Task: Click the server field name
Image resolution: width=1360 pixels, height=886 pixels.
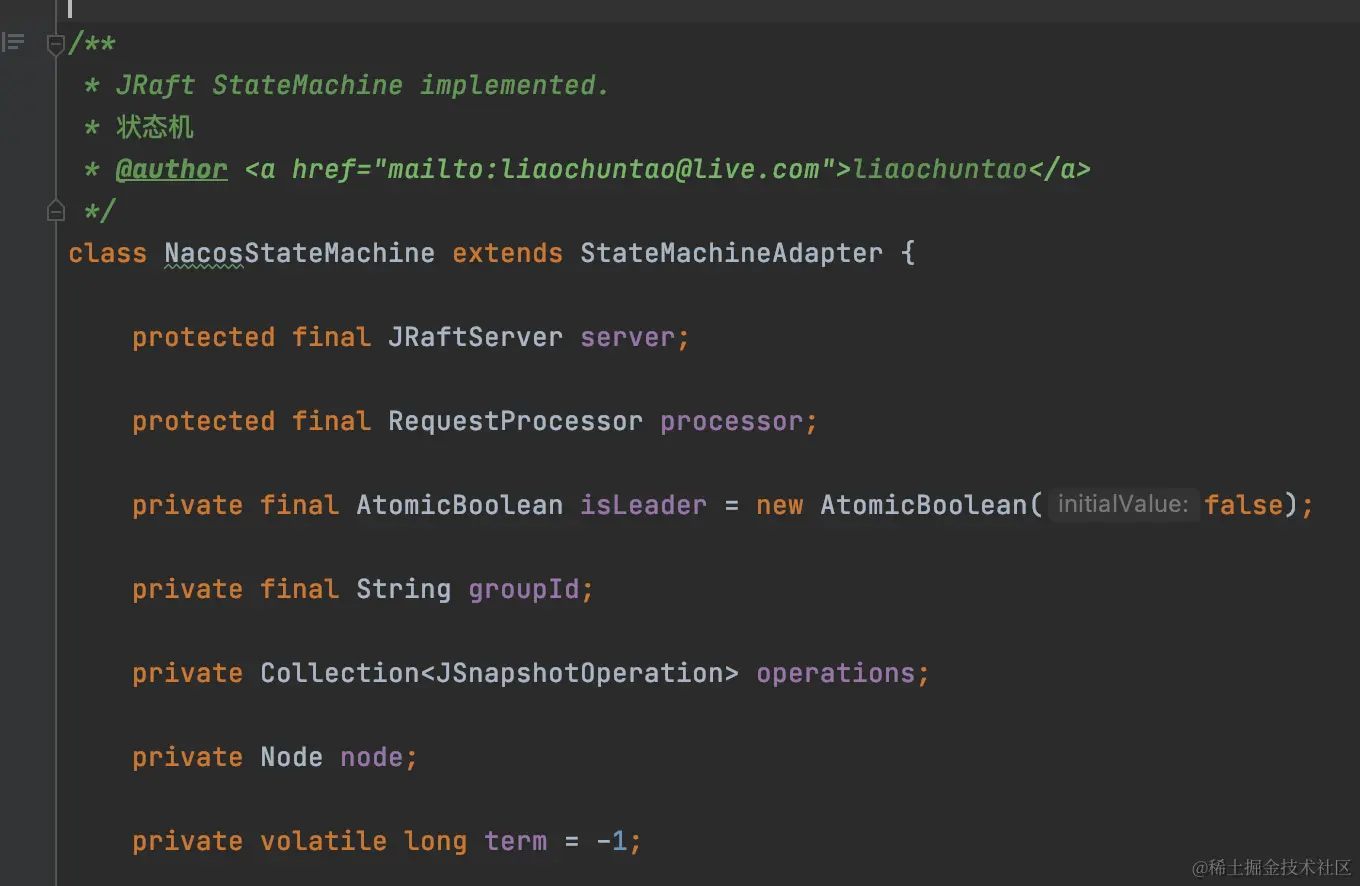Action: click(627, 337)
